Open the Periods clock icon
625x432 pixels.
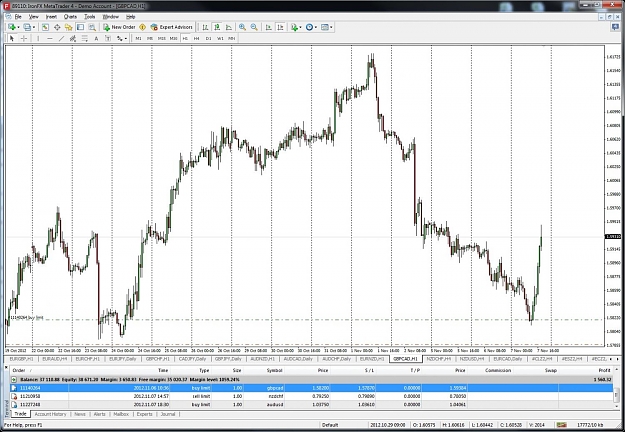coord(309,27)
